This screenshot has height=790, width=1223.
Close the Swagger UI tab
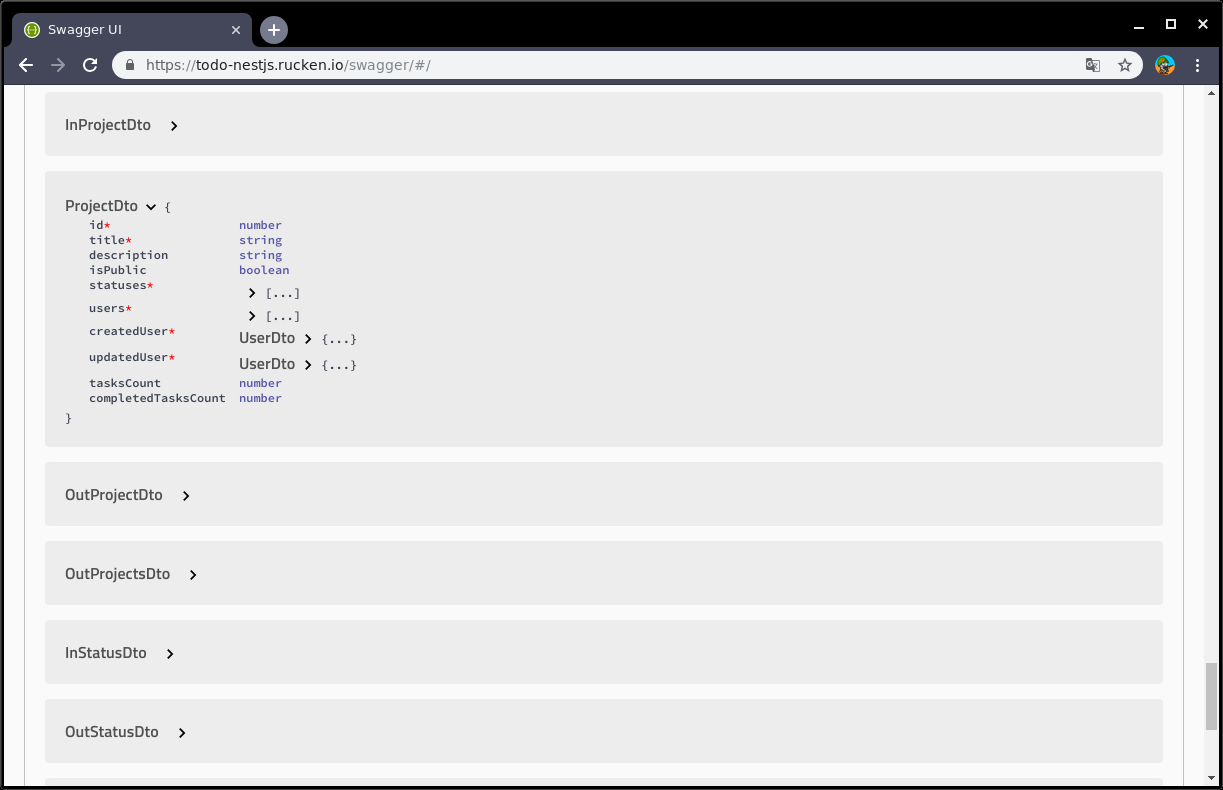[236, 30]
